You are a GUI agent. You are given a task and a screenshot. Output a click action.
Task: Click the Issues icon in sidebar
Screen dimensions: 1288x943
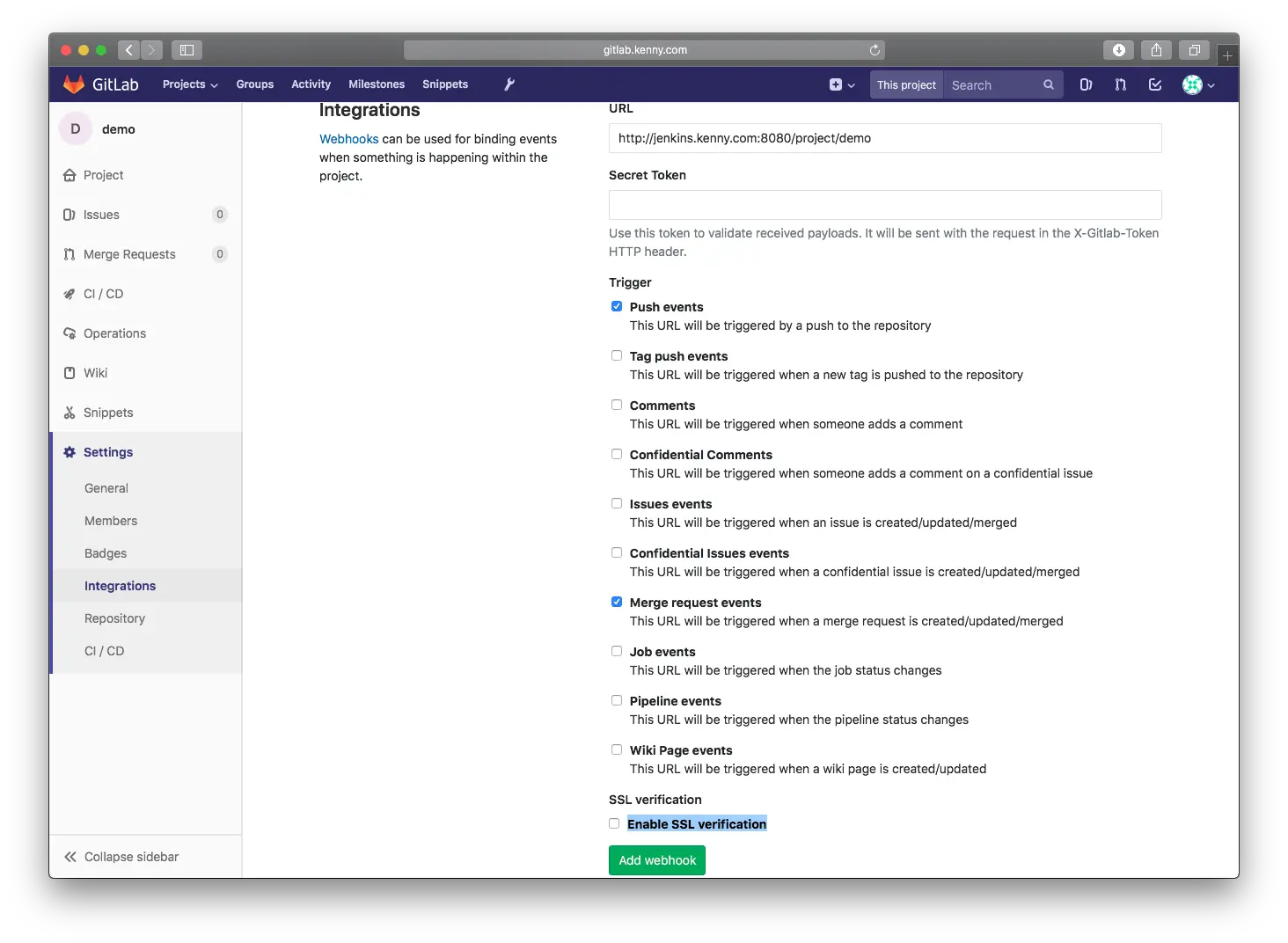(x=70, y=215)
